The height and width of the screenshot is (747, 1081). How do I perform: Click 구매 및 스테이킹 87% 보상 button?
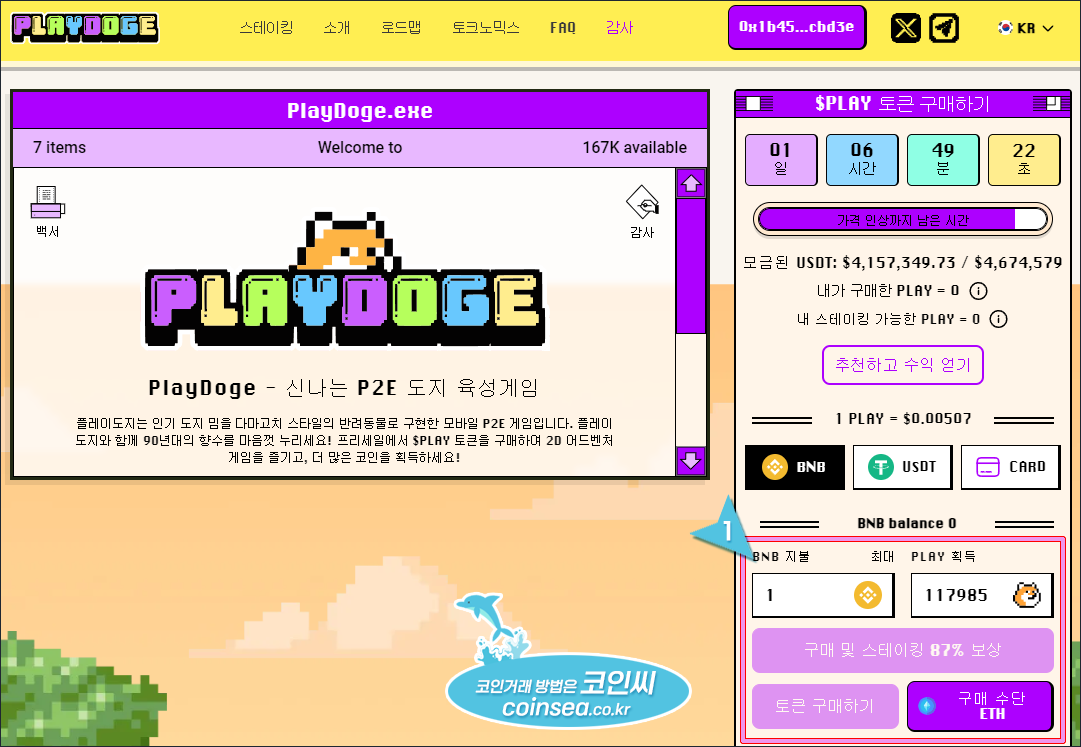pyautogui.click(x=902, y=650)
